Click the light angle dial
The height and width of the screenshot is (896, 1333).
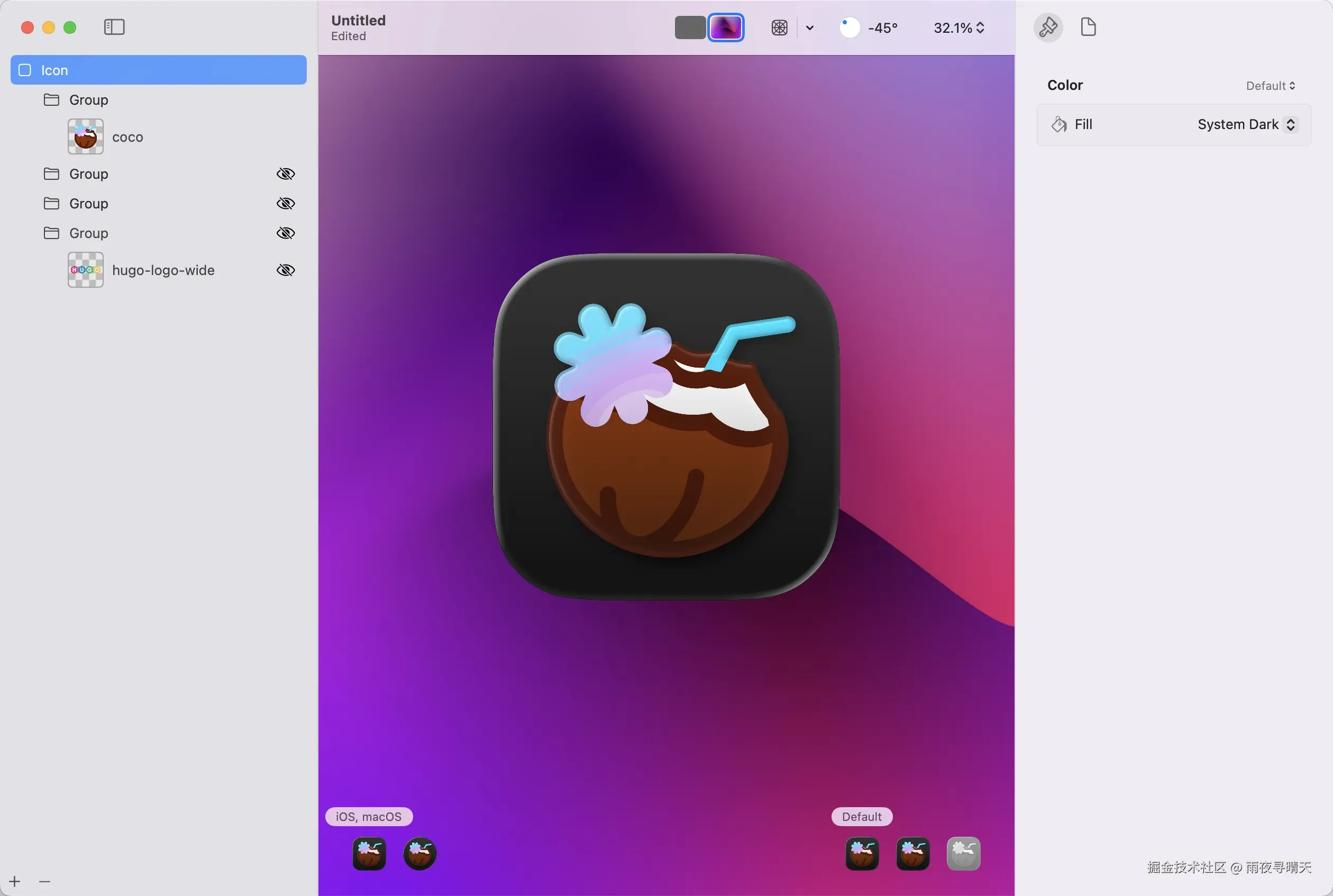pos(849,28)
